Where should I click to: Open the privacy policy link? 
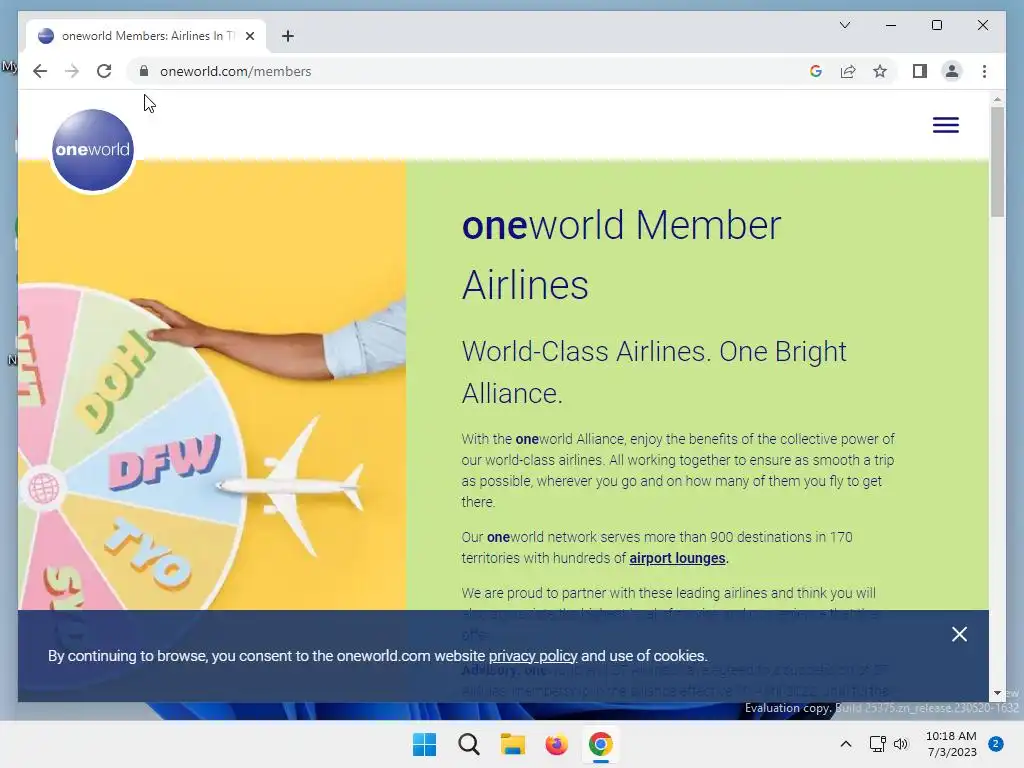pos(533,656)
